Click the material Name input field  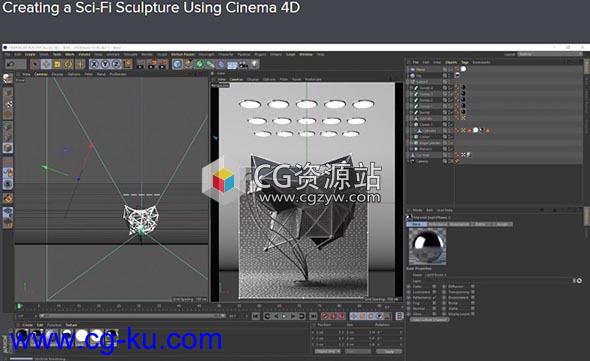click(x=498, y=275)
